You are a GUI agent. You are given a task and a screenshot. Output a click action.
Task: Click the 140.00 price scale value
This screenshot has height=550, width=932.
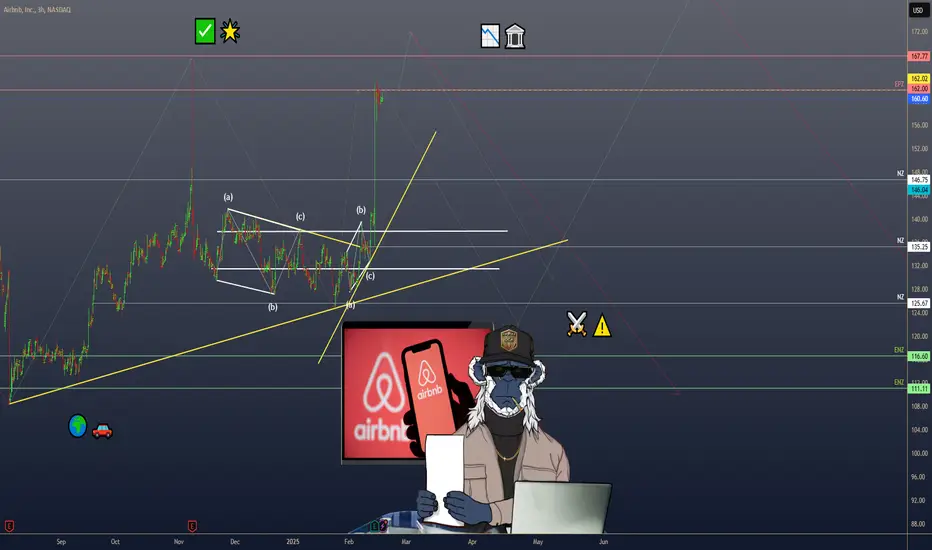[x=919, y=219]
